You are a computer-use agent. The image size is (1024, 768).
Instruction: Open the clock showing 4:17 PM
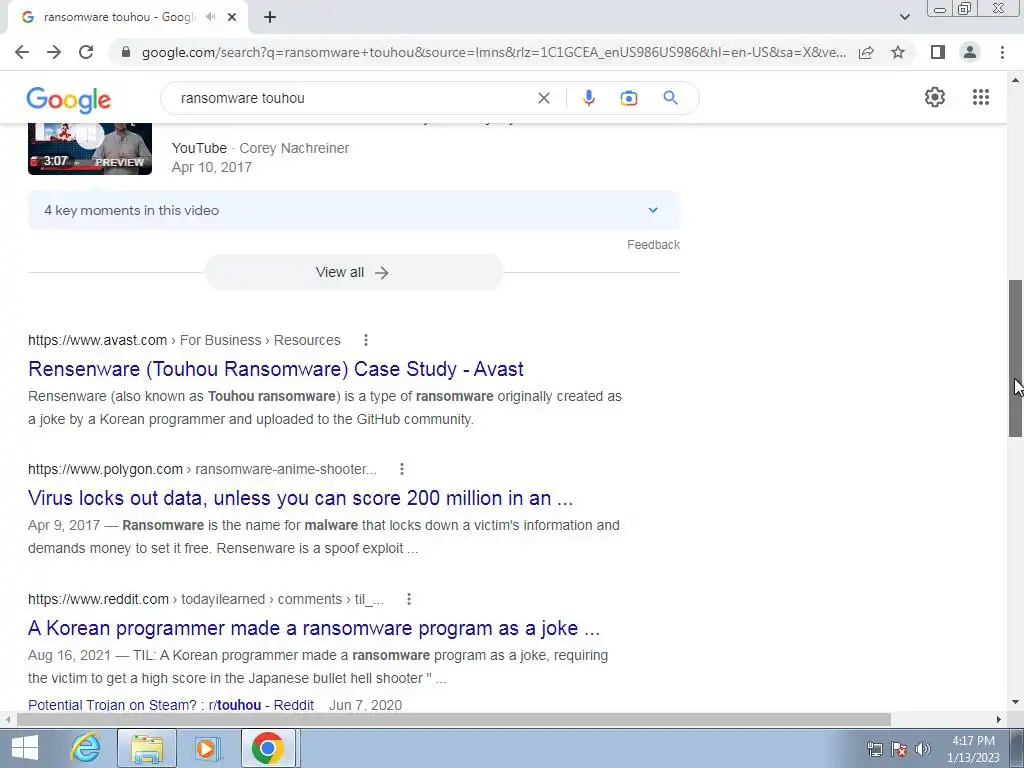pyautogui.click(x=973, y=749)
